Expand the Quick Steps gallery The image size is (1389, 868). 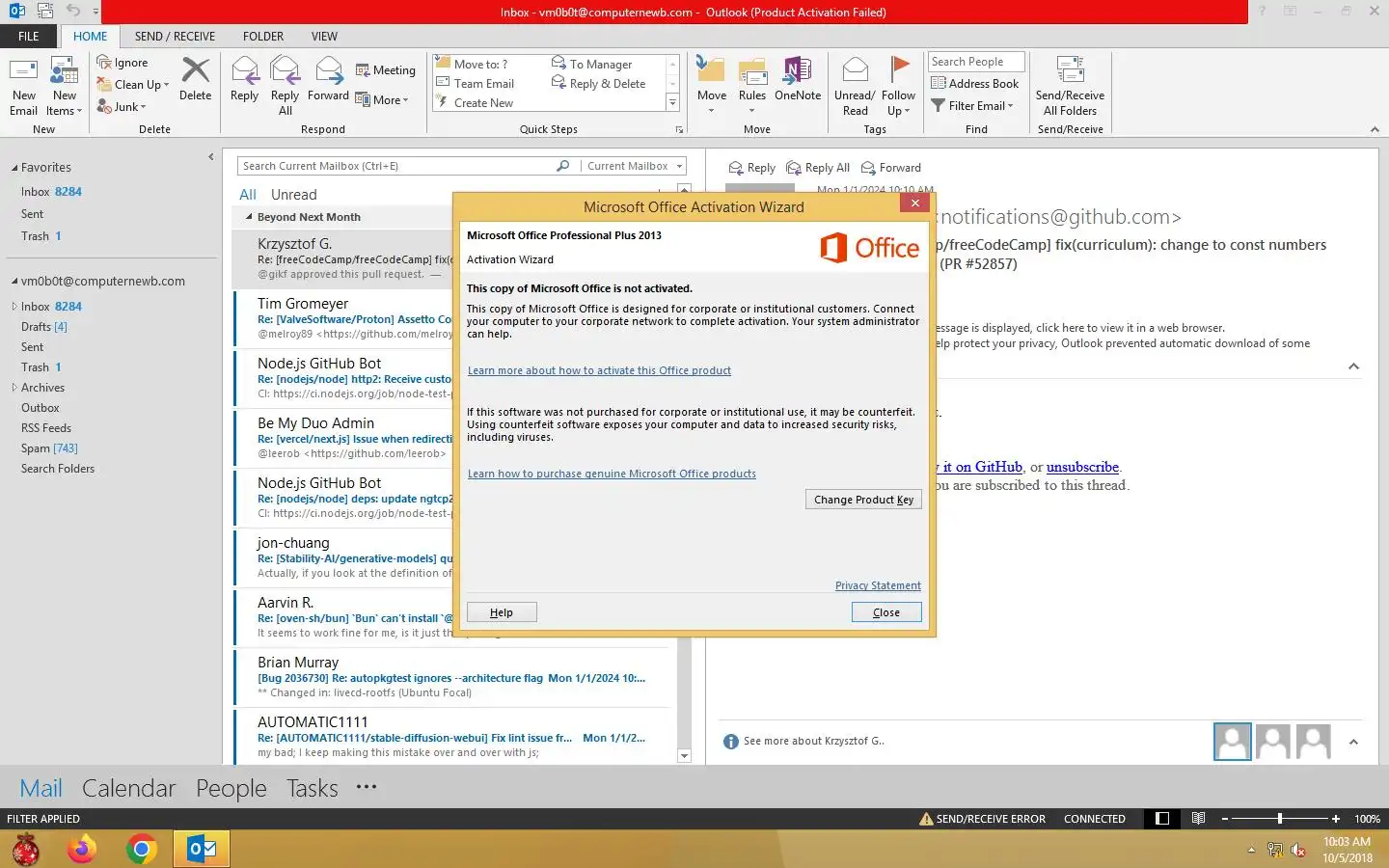[x=673, y=103]
